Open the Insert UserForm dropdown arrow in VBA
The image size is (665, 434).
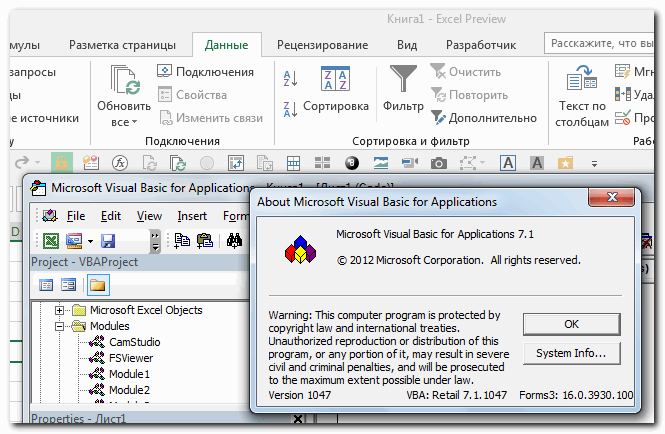(90, 241)
